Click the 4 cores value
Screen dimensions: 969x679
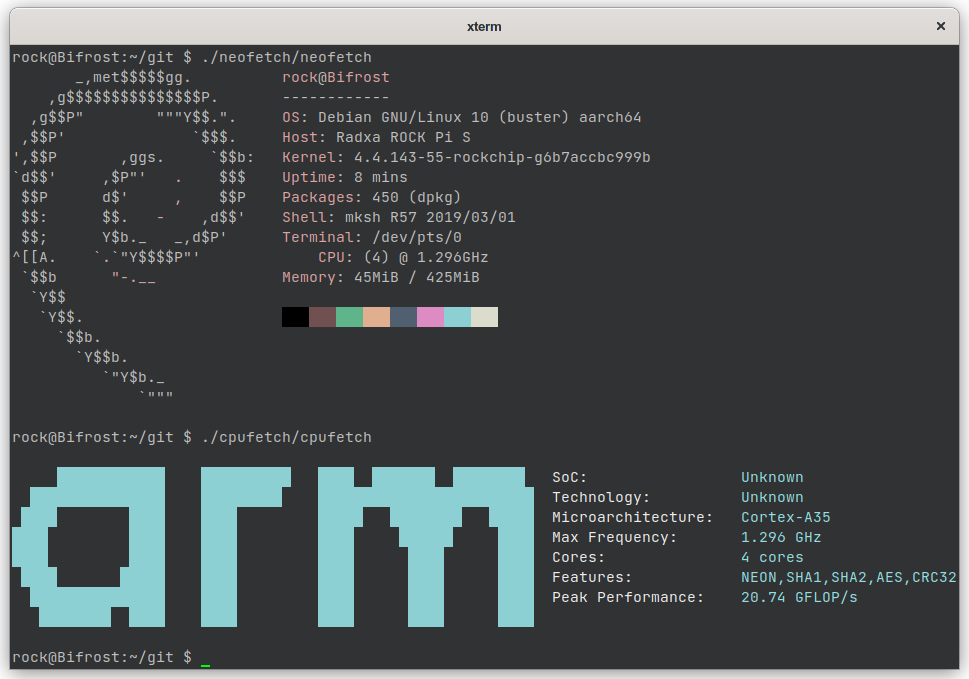772,557
